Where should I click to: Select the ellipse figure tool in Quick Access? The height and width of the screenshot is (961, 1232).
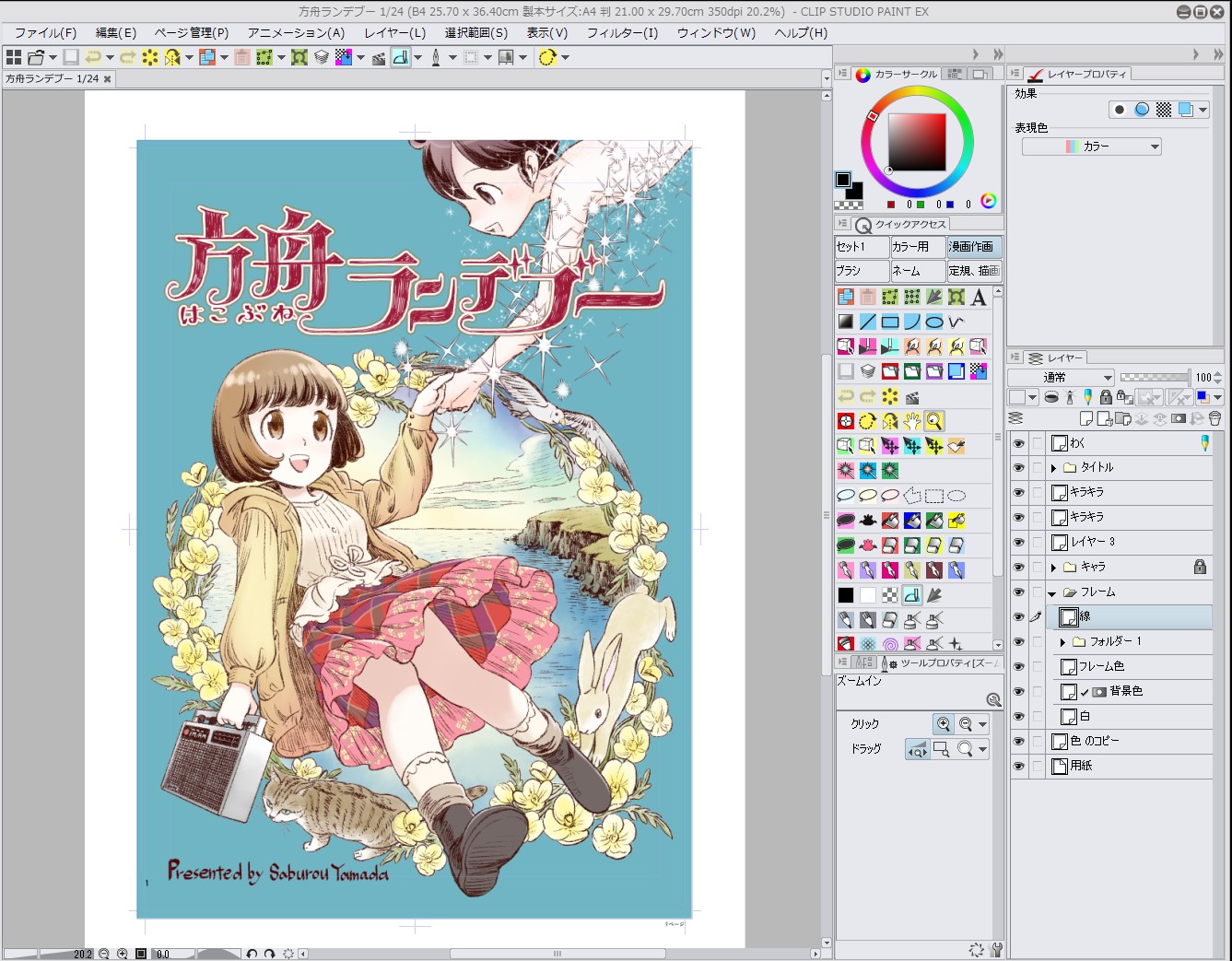pos(934,322)
